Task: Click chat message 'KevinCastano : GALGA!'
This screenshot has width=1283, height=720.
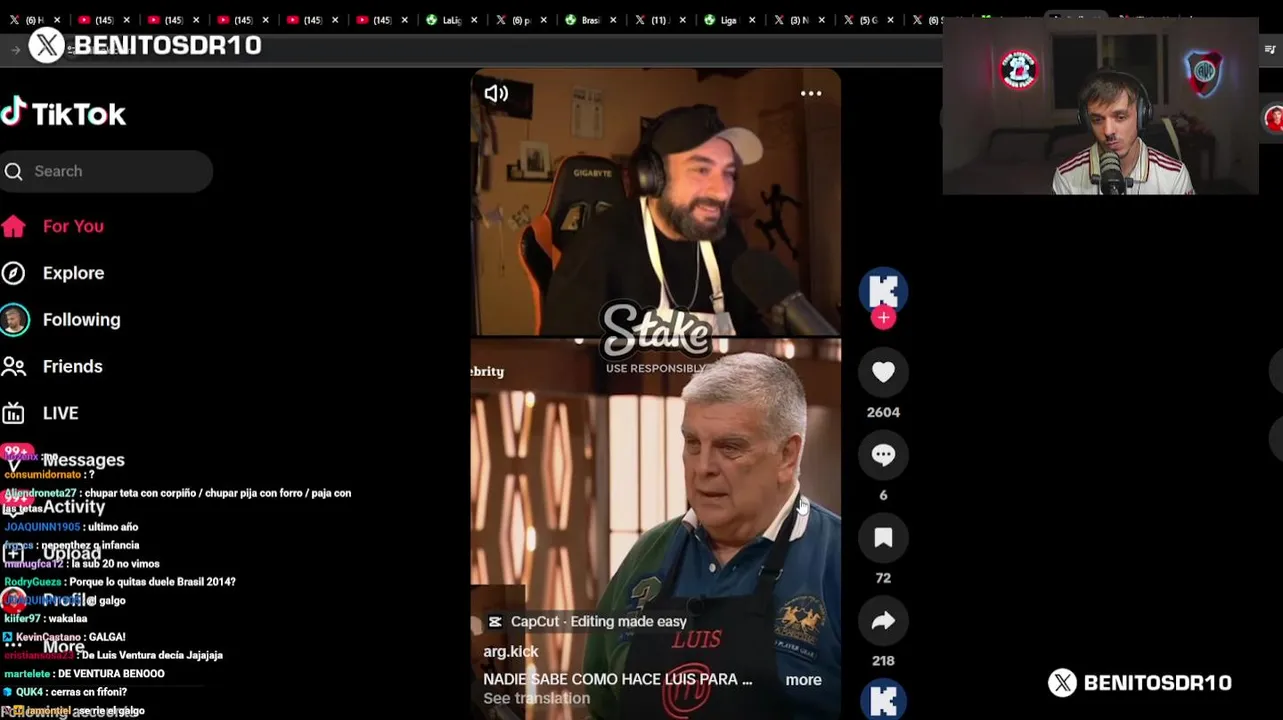Action: pos(65,637)
